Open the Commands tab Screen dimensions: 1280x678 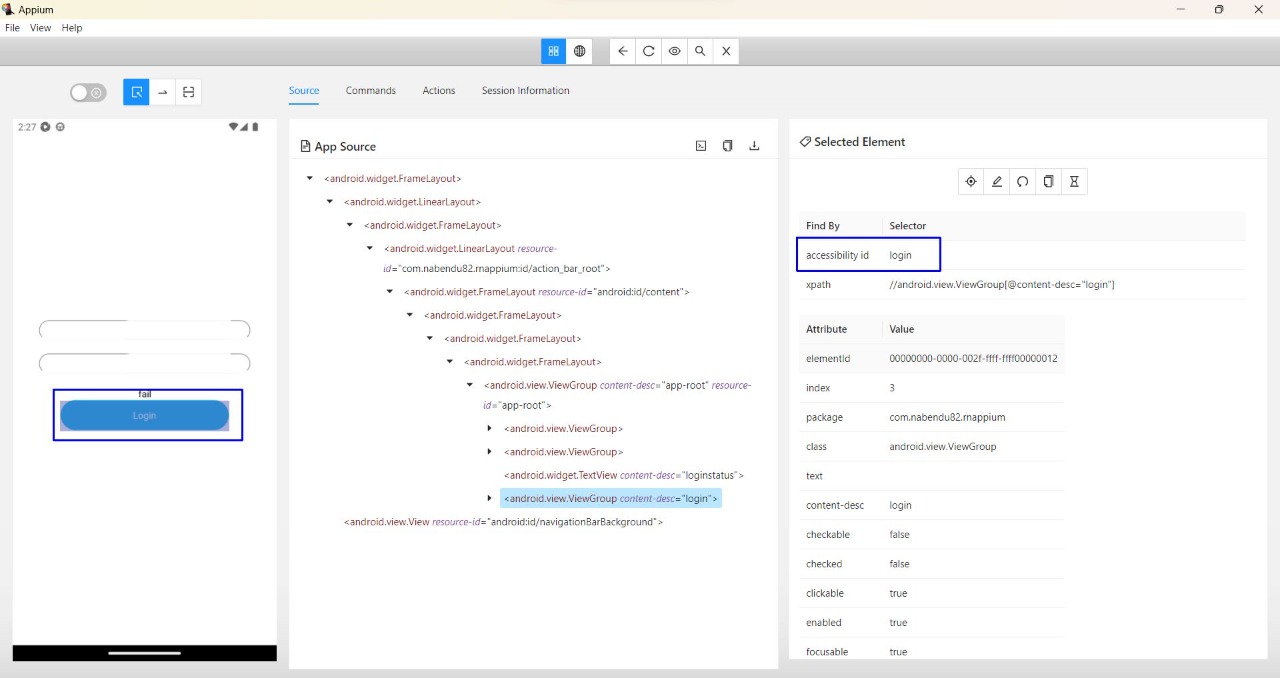point(371,90)
